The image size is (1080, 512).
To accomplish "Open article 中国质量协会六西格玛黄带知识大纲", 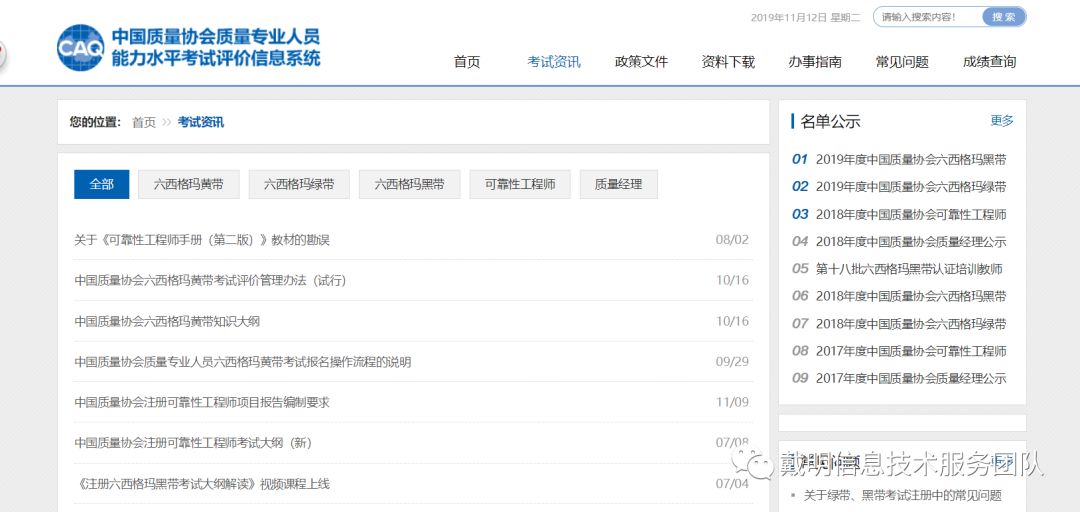I will tap(167, 321).
